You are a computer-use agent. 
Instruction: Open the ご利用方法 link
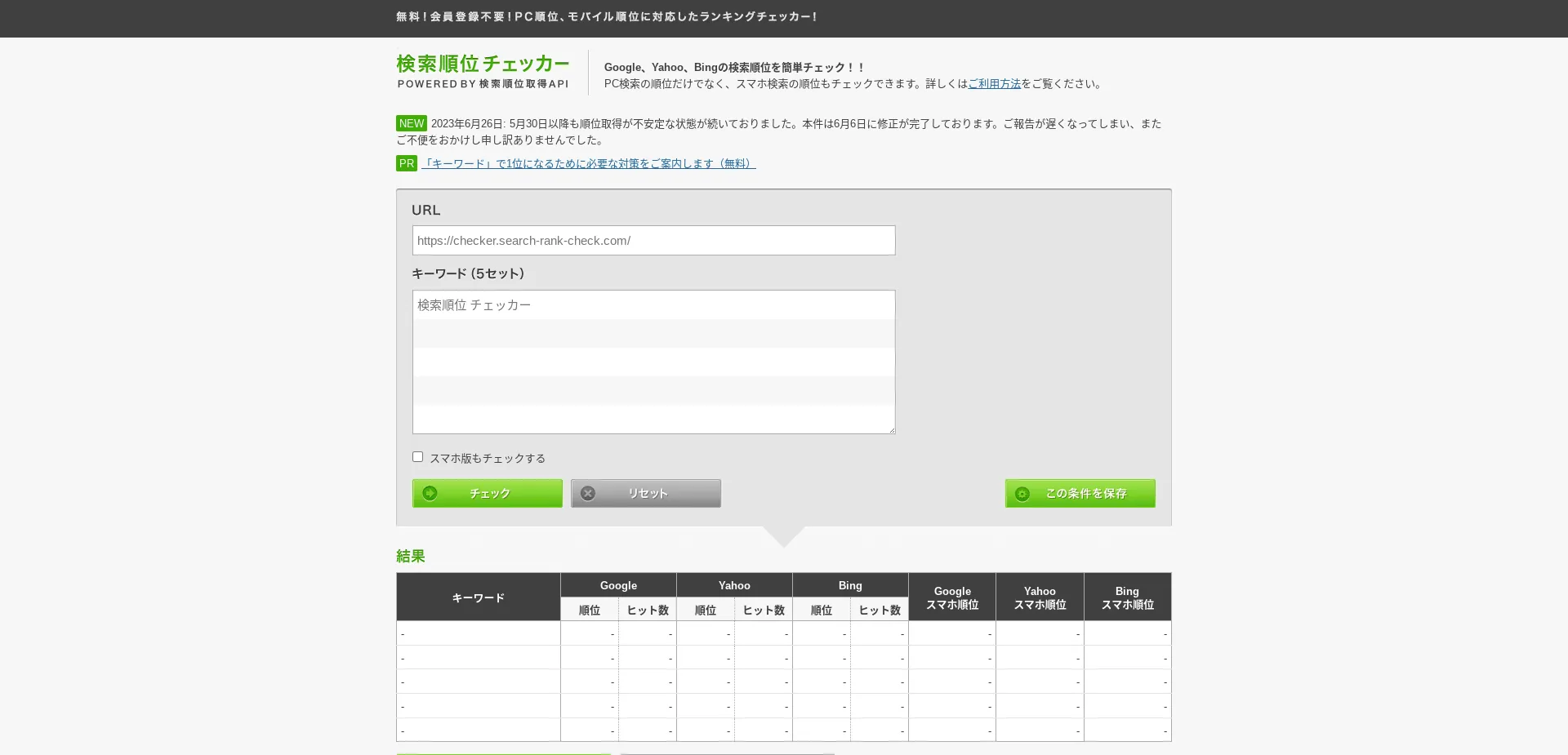[x=994, y=83]
